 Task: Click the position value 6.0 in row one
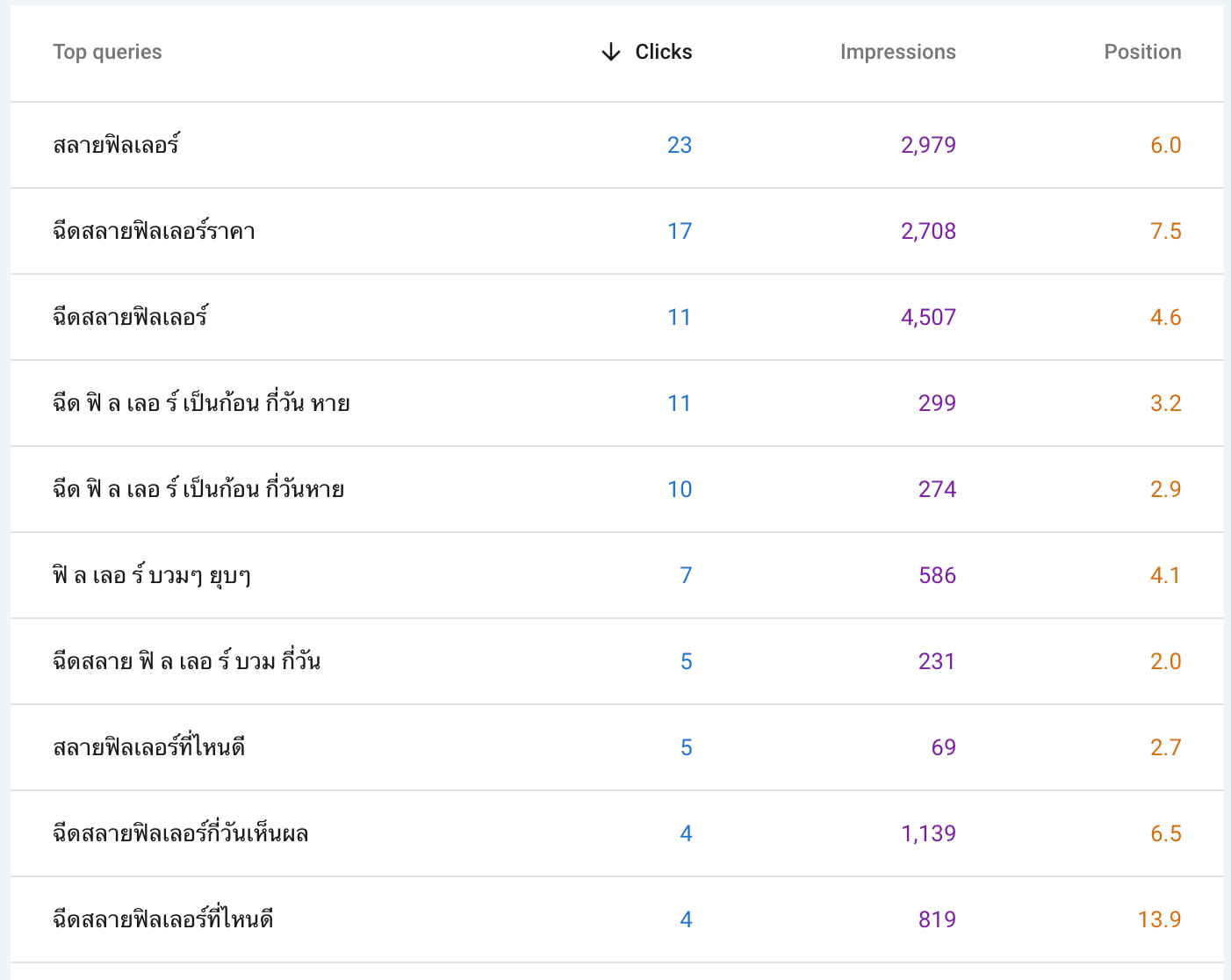pyautogui.click(x=1167, y=145)
